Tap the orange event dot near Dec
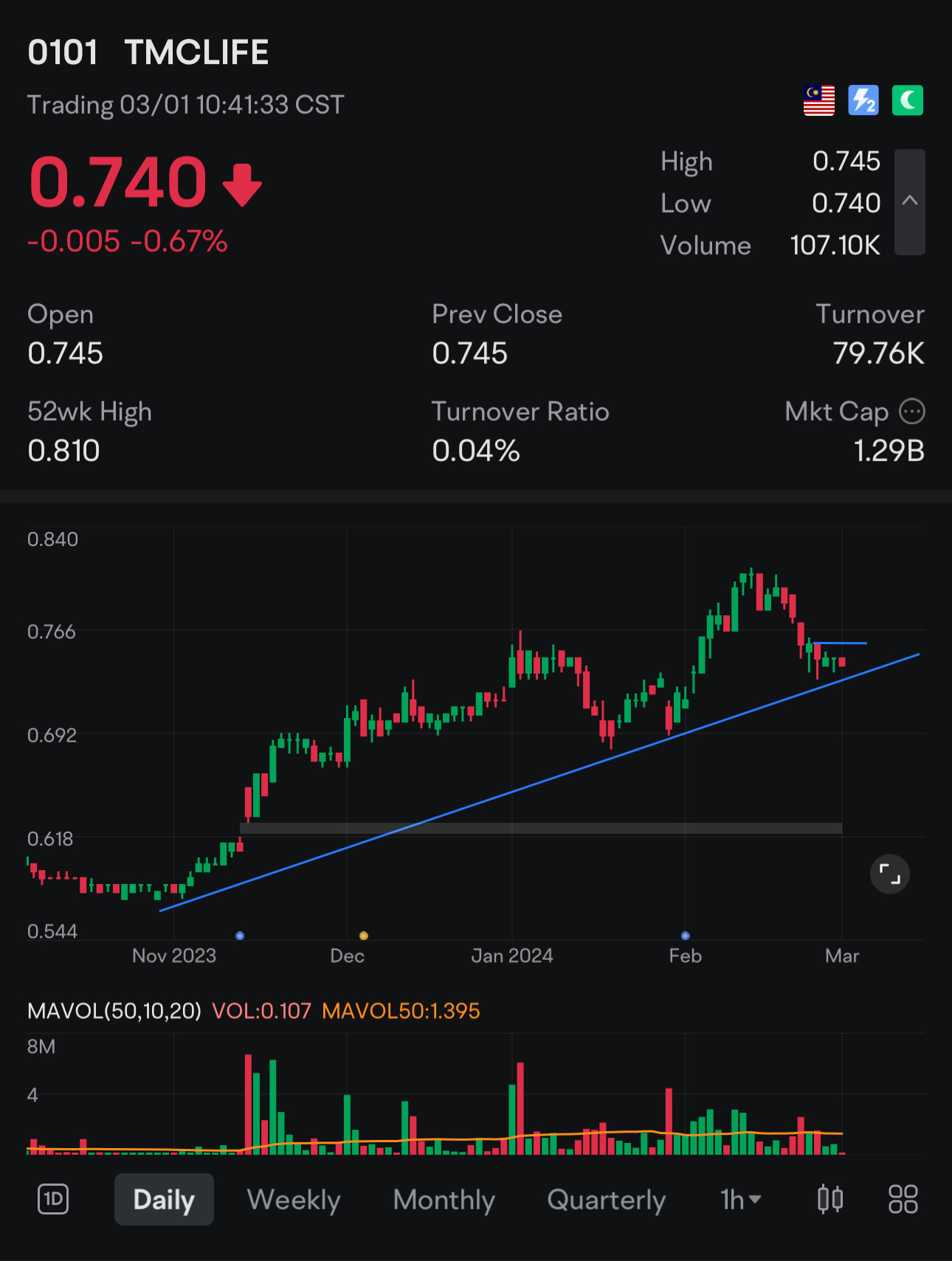The image size is (952, 1261). tap(364, 936)
